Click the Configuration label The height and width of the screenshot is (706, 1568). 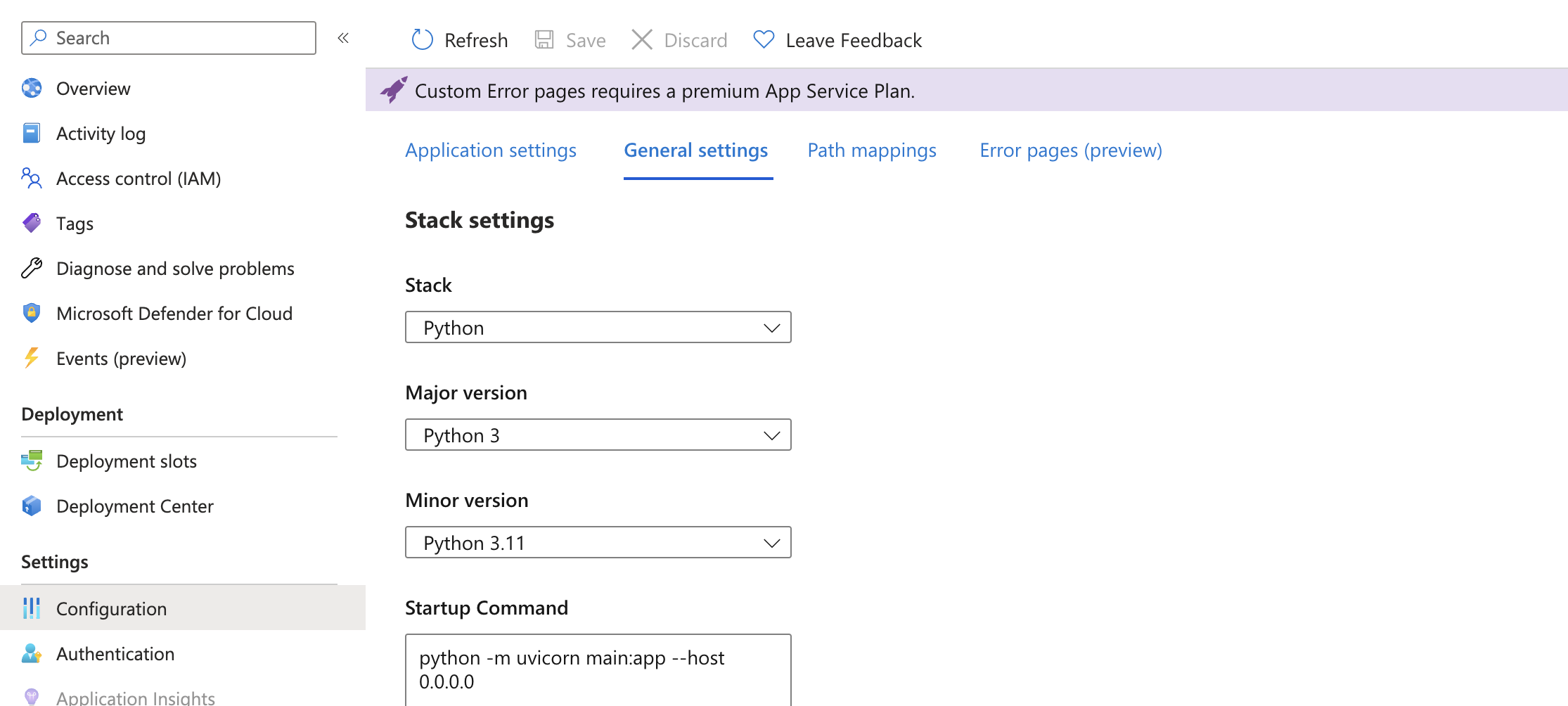point(111,609)
